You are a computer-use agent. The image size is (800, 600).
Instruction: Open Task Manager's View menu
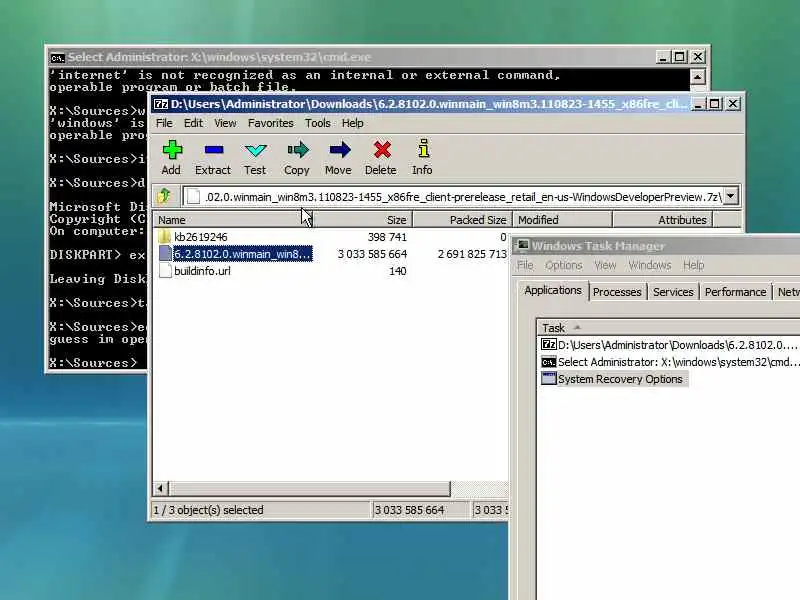pyautogui.click(x=605, y=265)
